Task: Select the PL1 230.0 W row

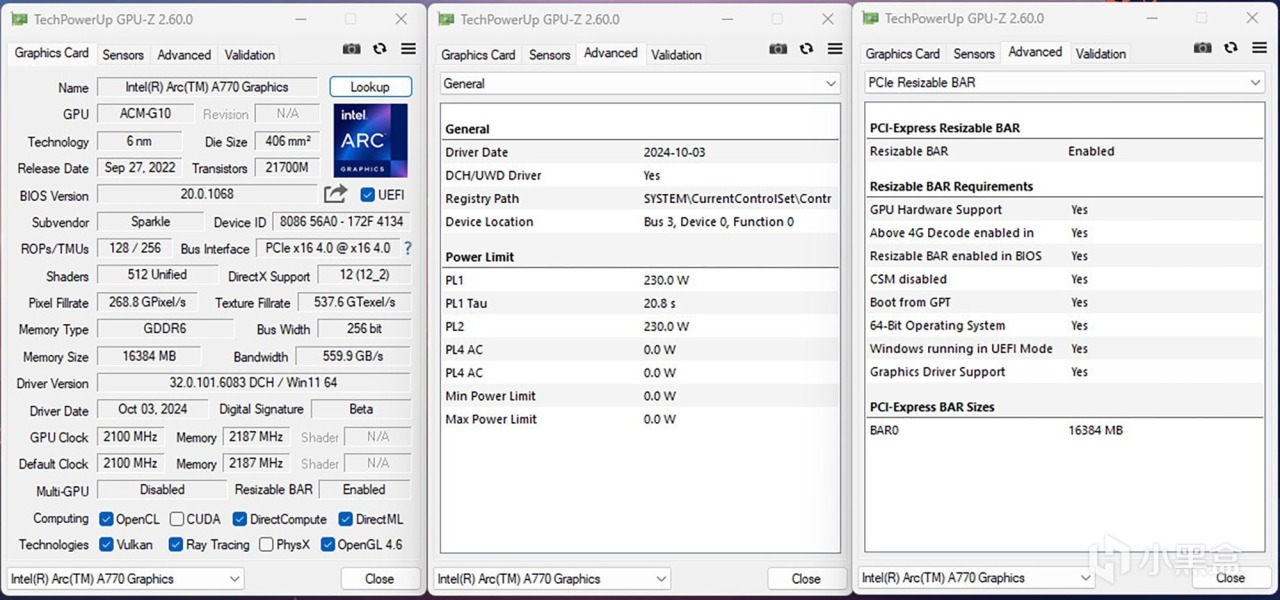Action: pos(640,280)
